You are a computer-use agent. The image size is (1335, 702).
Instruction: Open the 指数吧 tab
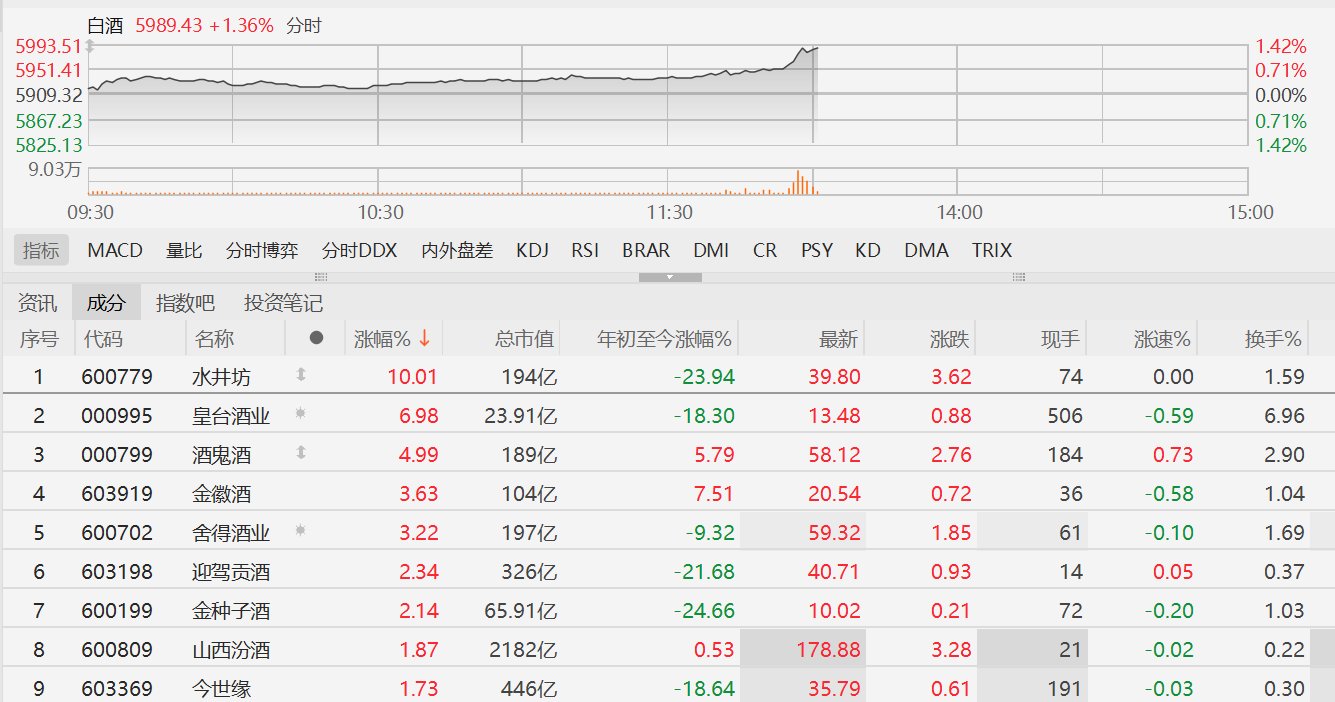pyautogui.click(x=185, y=303)
